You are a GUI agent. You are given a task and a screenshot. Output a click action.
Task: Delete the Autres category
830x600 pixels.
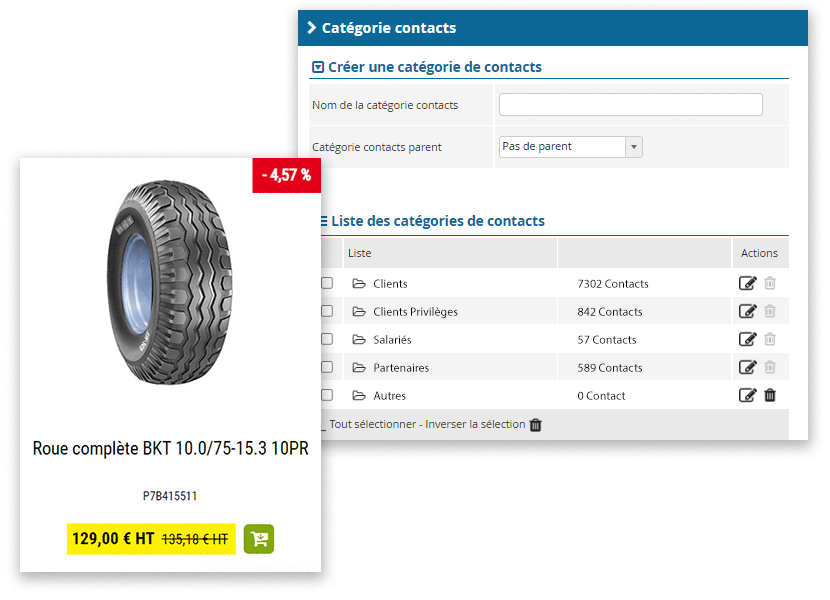pyautogui.click(x=770, y=395)
